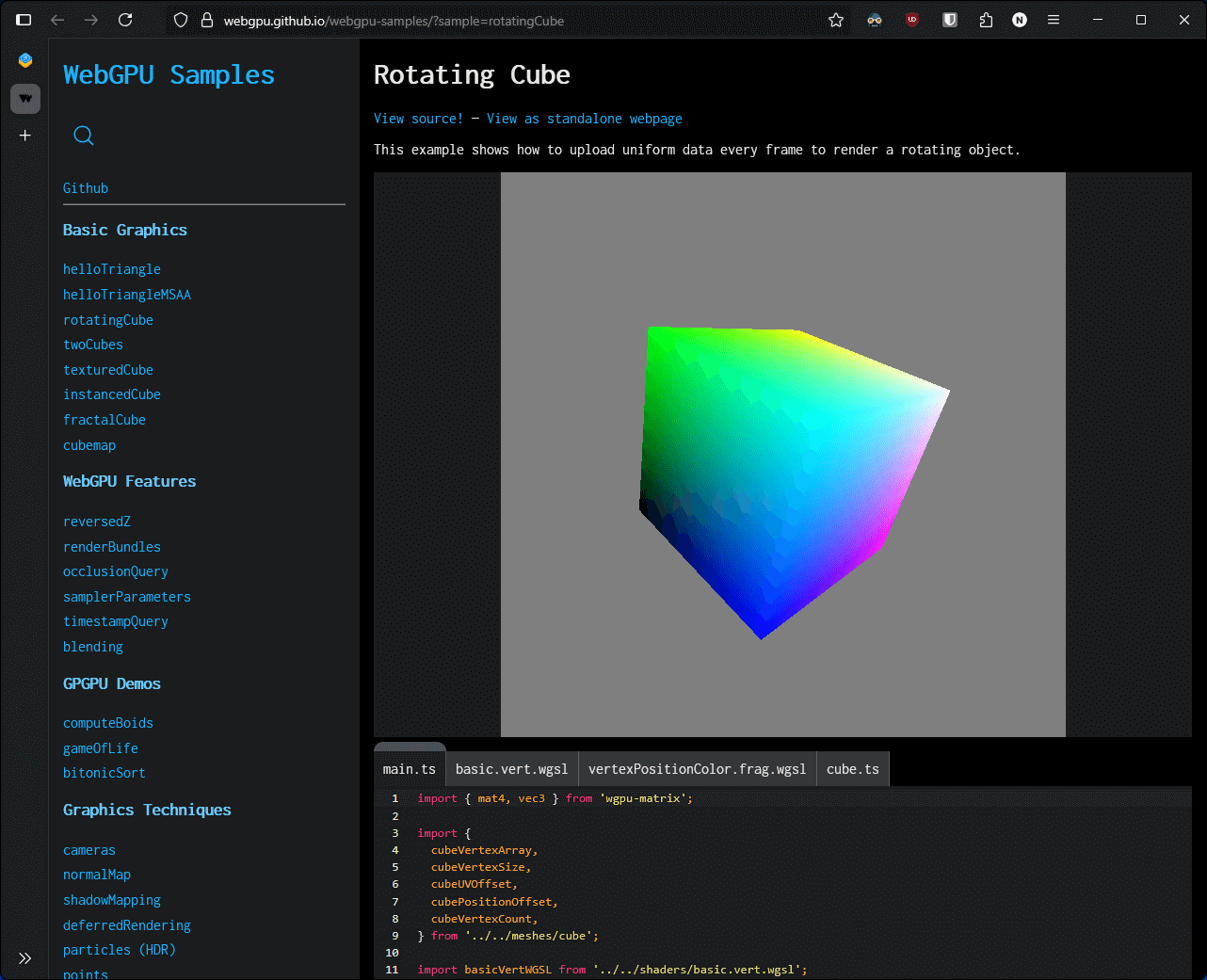Image resolution: width=1207 pixels, height=980 pixels.
Task: Reload the page using the refresh icon
Action: [x=127, y=19]
